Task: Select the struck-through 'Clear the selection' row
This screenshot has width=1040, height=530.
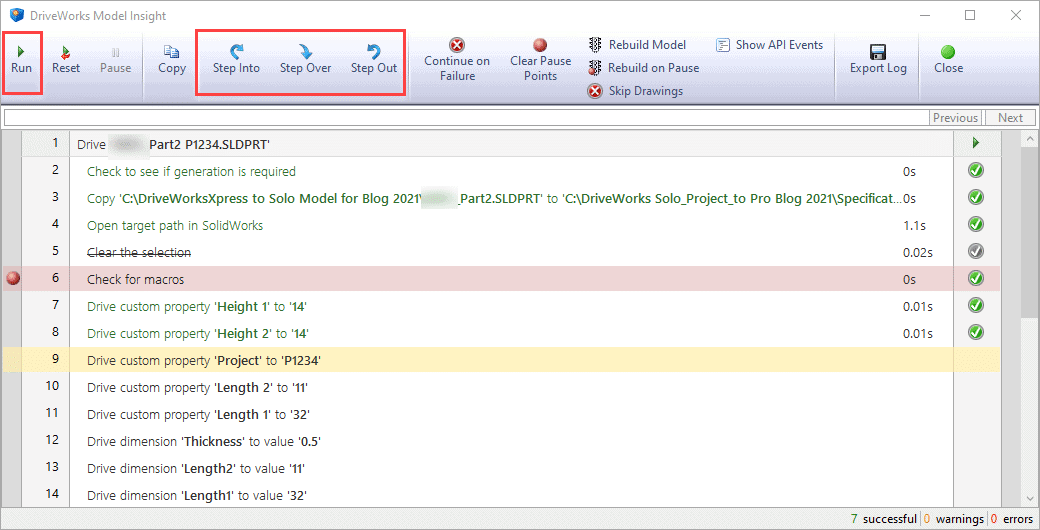Action: click(511, 252)
